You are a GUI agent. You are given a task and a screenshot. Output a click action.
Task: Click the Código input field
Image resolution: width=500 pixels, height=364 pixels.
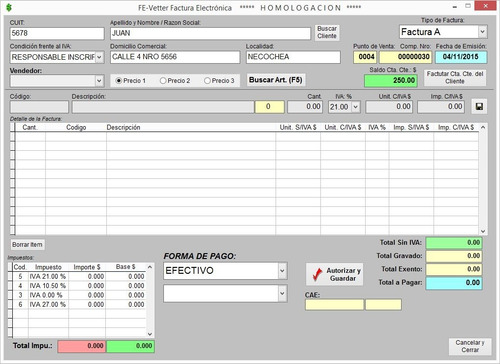tap(39, 107)
